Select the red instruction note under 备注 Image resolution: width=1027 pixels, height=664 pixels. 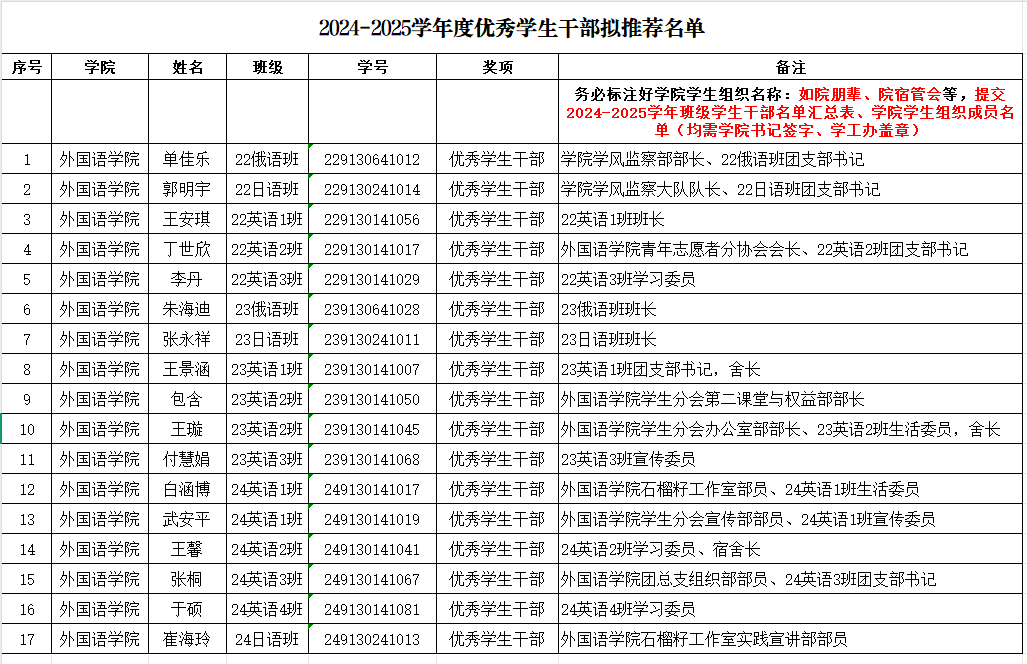[x=790, y=112]
